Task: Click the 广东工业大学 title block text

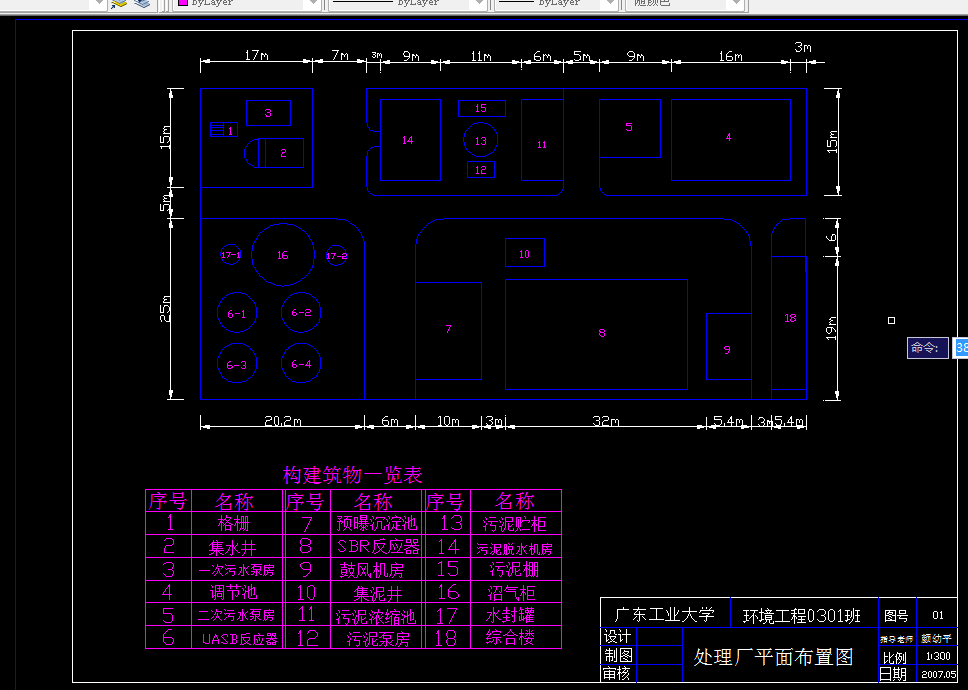Action: [x=665, y=614]
